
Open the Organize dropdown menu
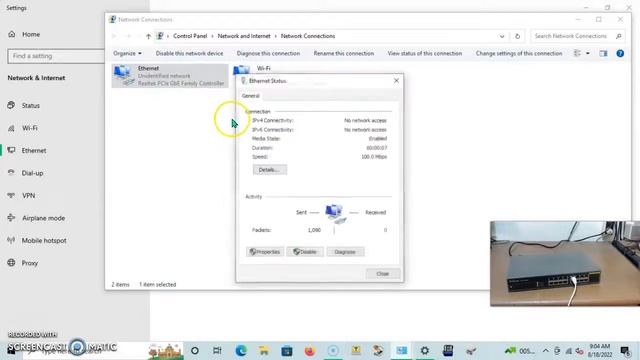point(127,53)
